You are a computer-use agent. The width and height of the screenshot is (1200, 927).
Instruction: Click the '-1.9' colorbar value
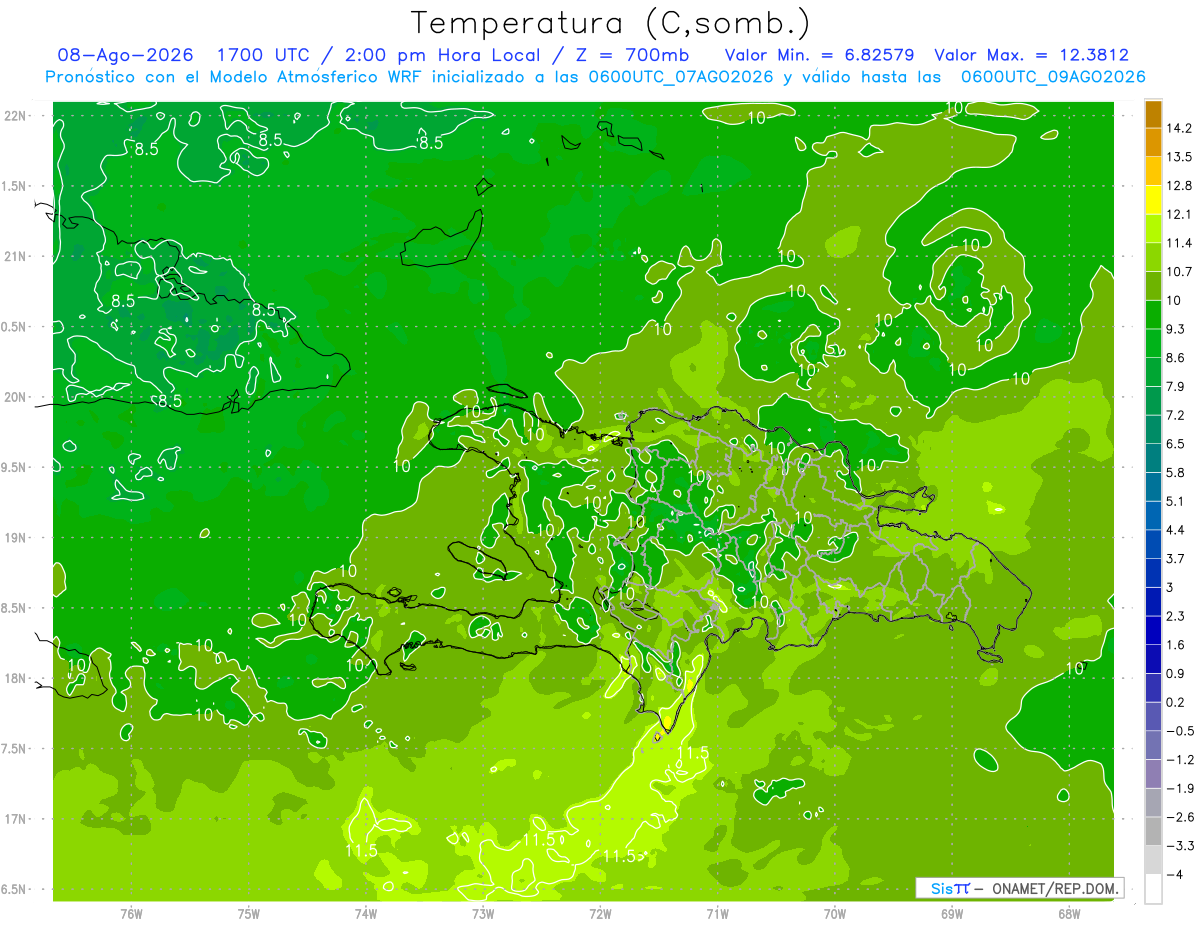pyautogui.click(x=1180, y=788)
